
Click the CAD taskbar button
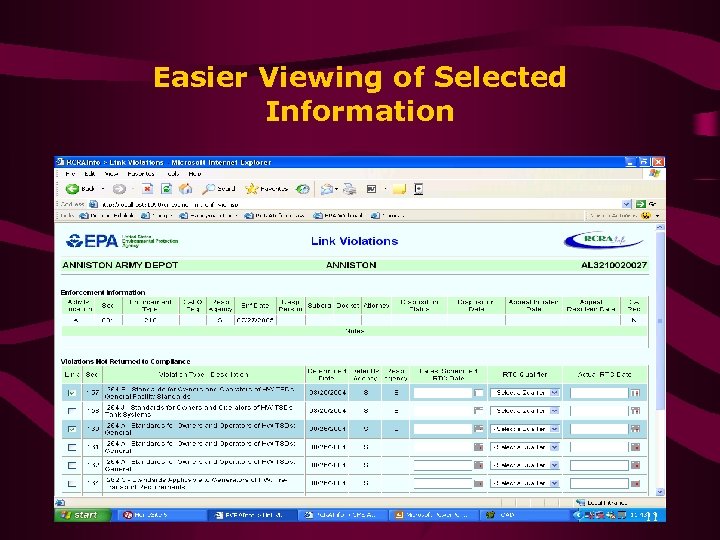pyautogui.click(x=524, y=515)
